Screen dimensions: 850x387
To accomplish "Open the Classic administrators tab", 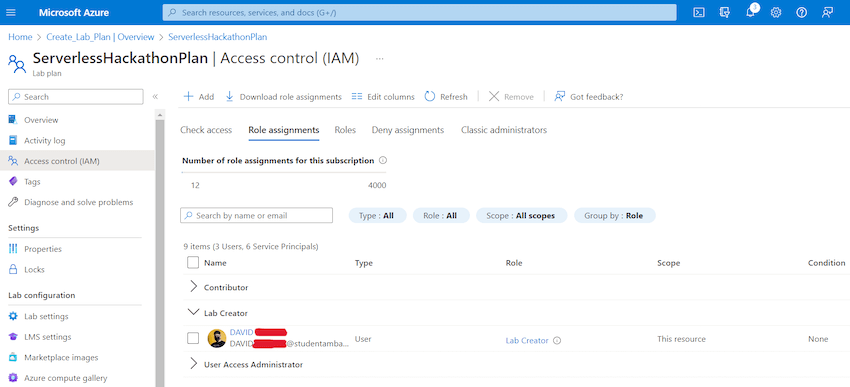I will (504, 130).
